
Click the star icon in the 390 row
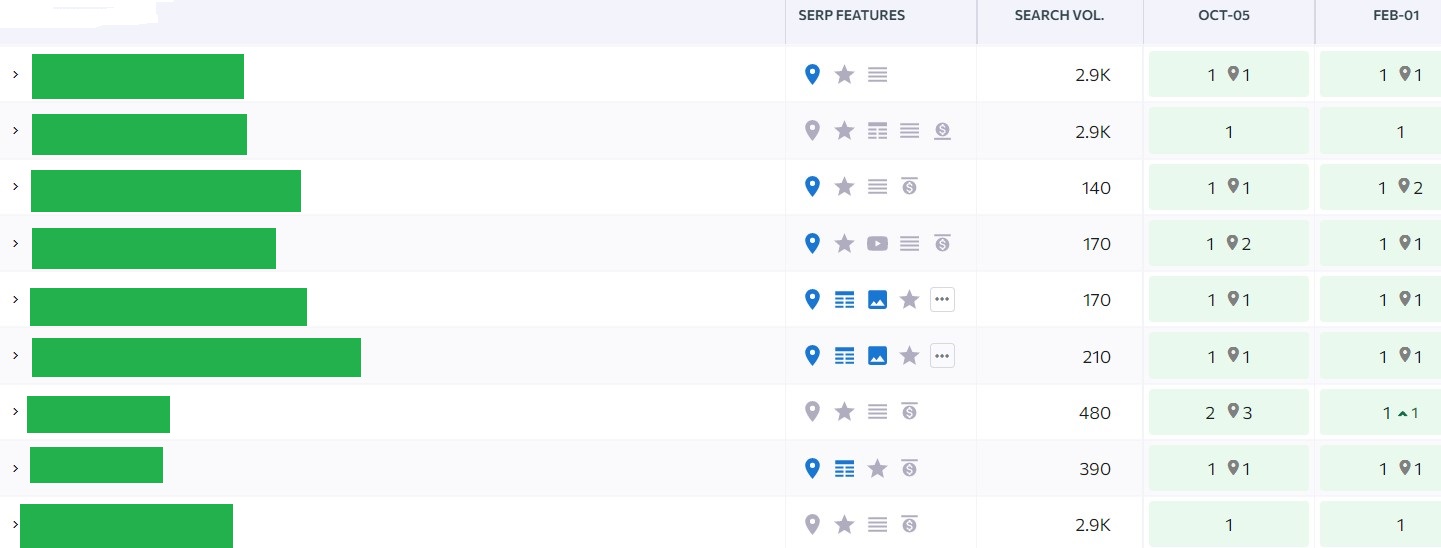tap(877, 468)
